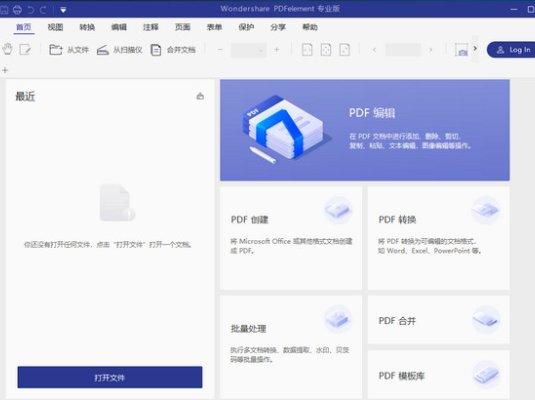Click the 最近 (Recent) heading

(x=25, y=97)
